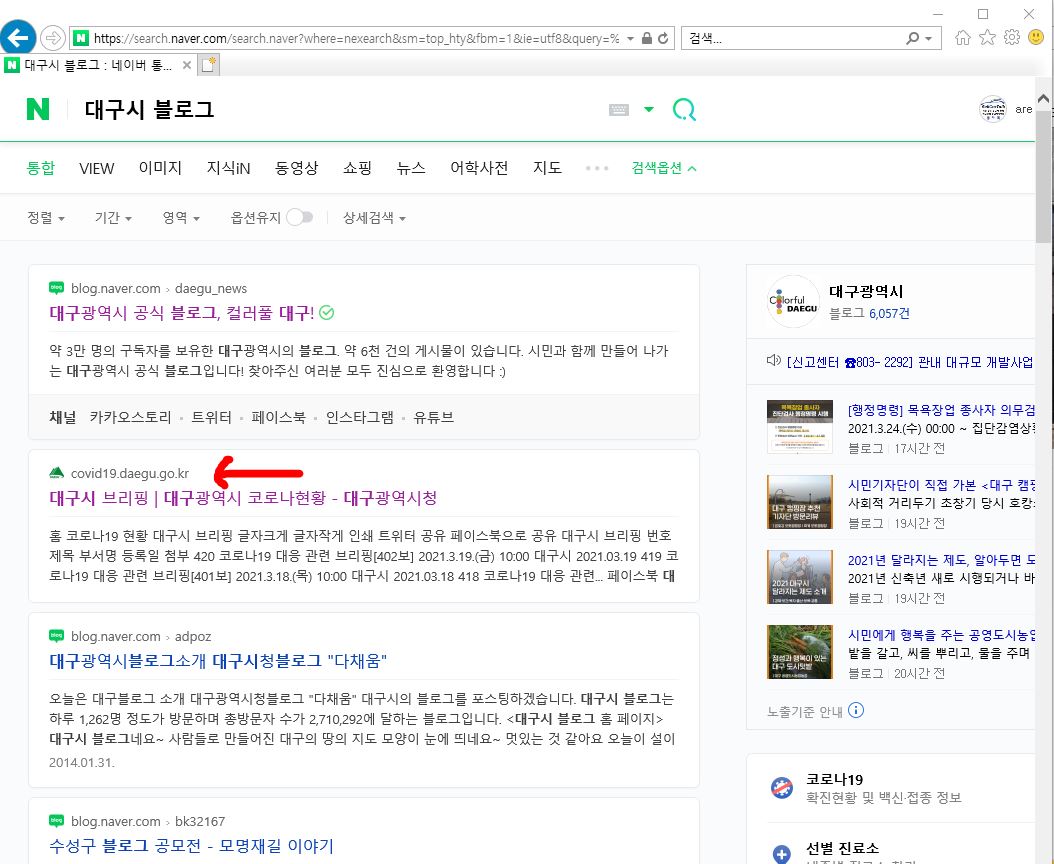Open thumbnail for 2021년 달라지는 제도 post
The height and width of the screenshot is (864, 1054).
pos(800,577)
